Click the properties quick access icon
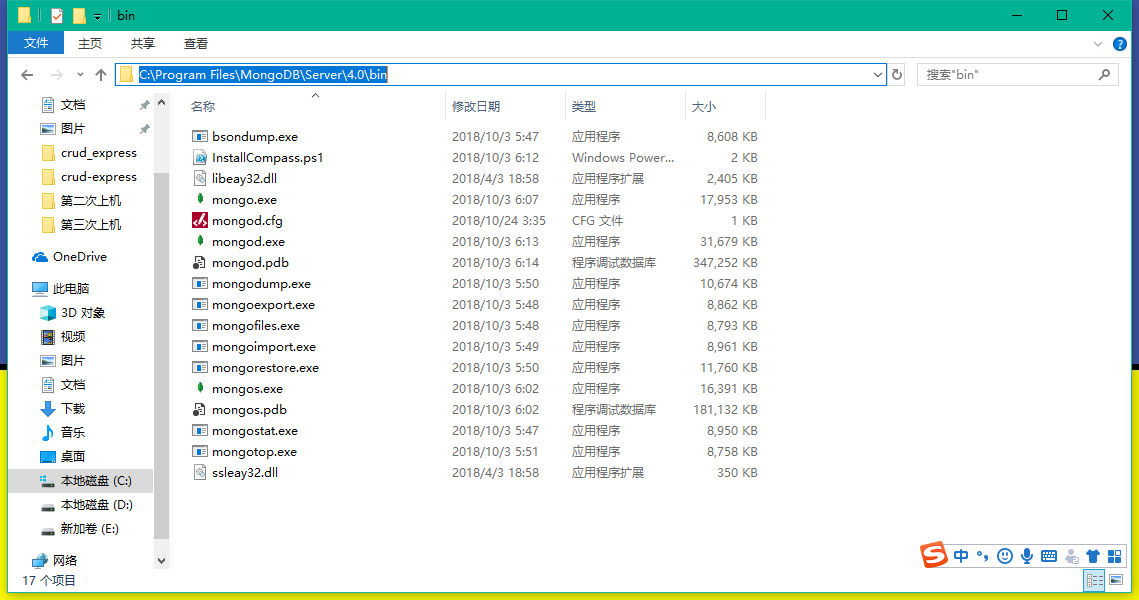This screenshot has height=600, width=1139. point(57,15)
